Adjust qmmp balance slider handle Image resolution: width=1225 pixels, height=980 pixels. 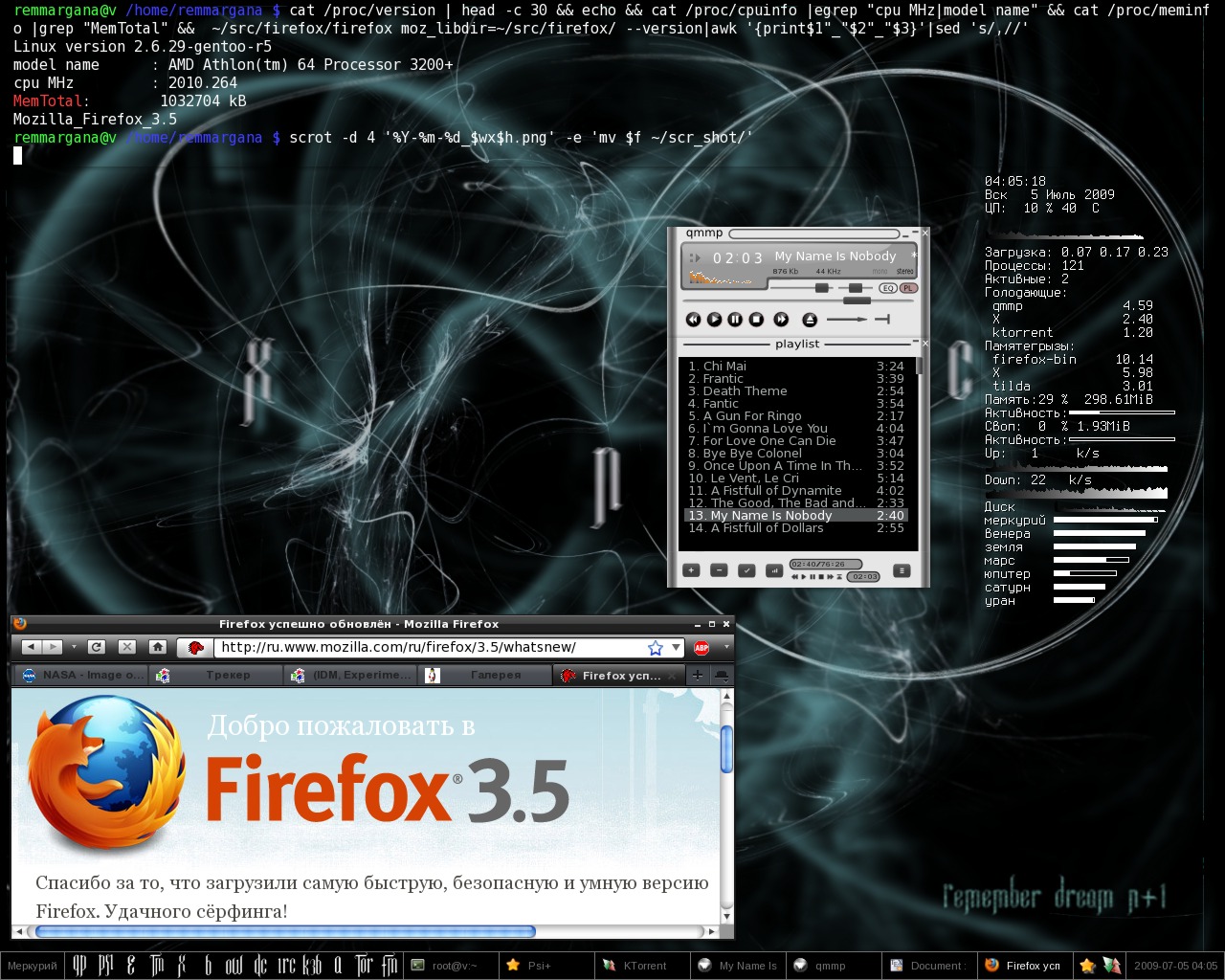click(856, 288)
